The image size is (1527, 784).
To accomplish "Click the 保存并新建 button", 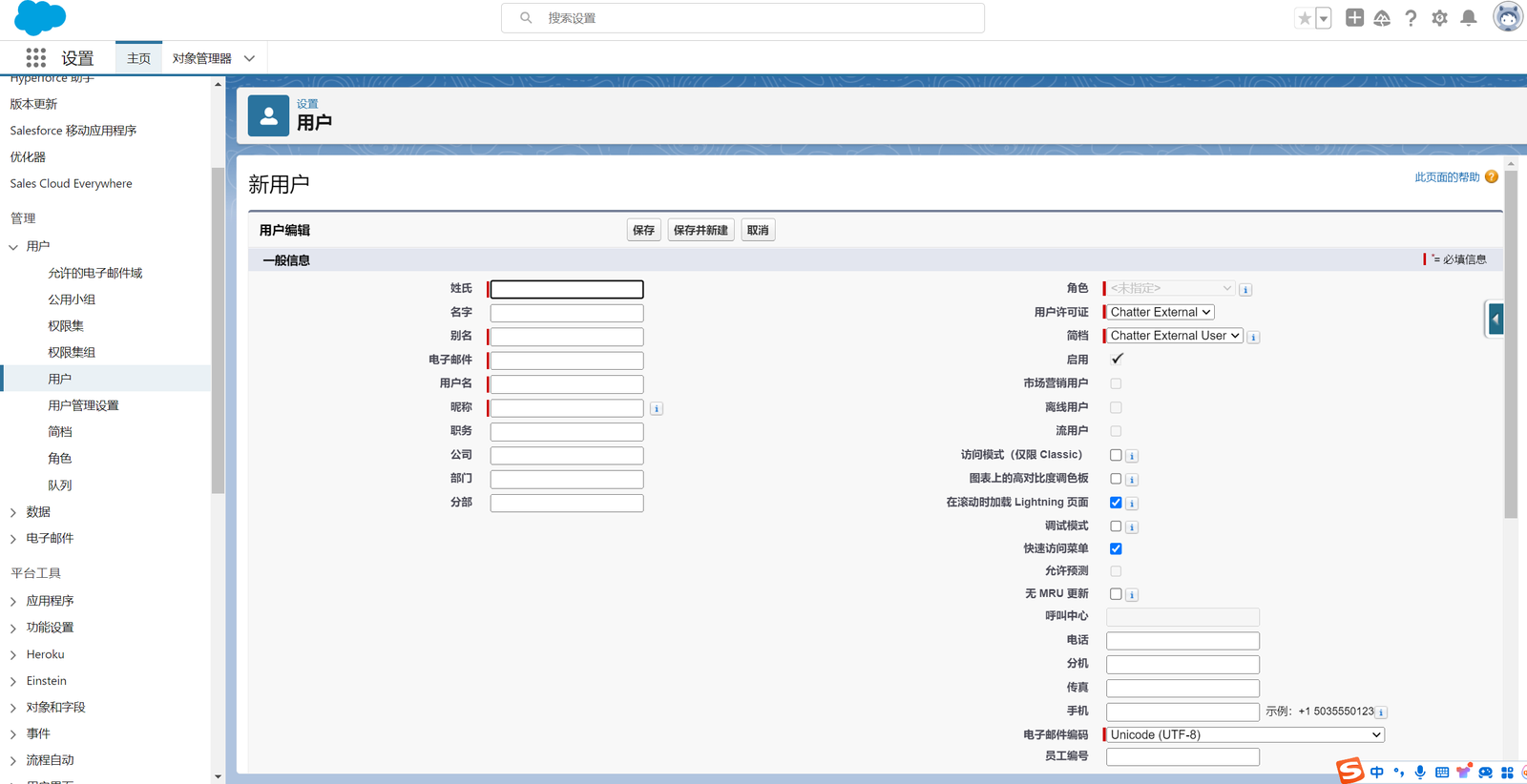I will pyautogui.click(x=701, y=230).
